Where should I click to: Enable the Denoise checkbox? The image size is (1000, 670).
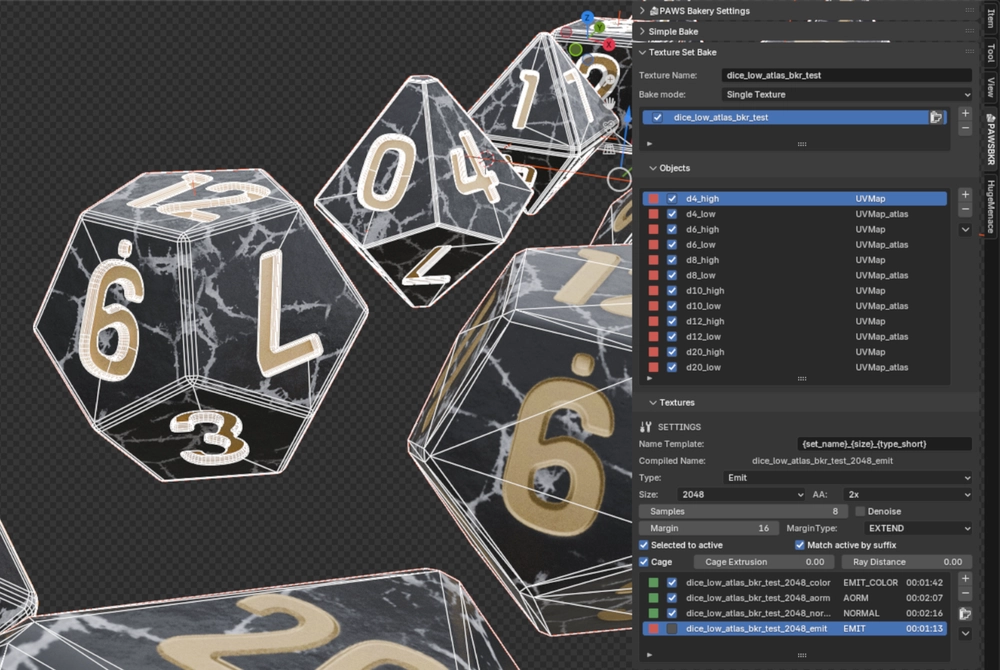(860, 511)
